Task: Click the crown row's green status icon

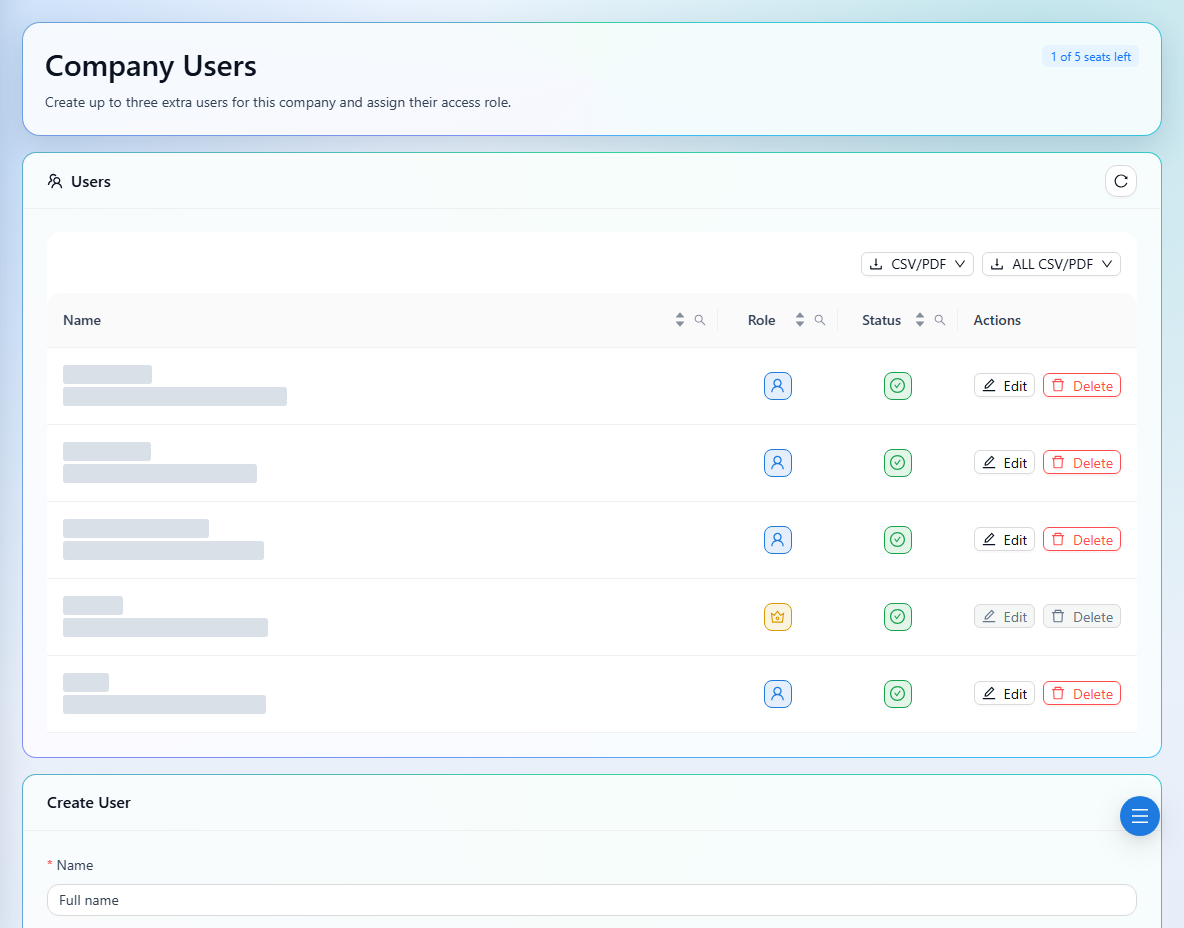Action: pyautogui.click(x=898, y=617)
